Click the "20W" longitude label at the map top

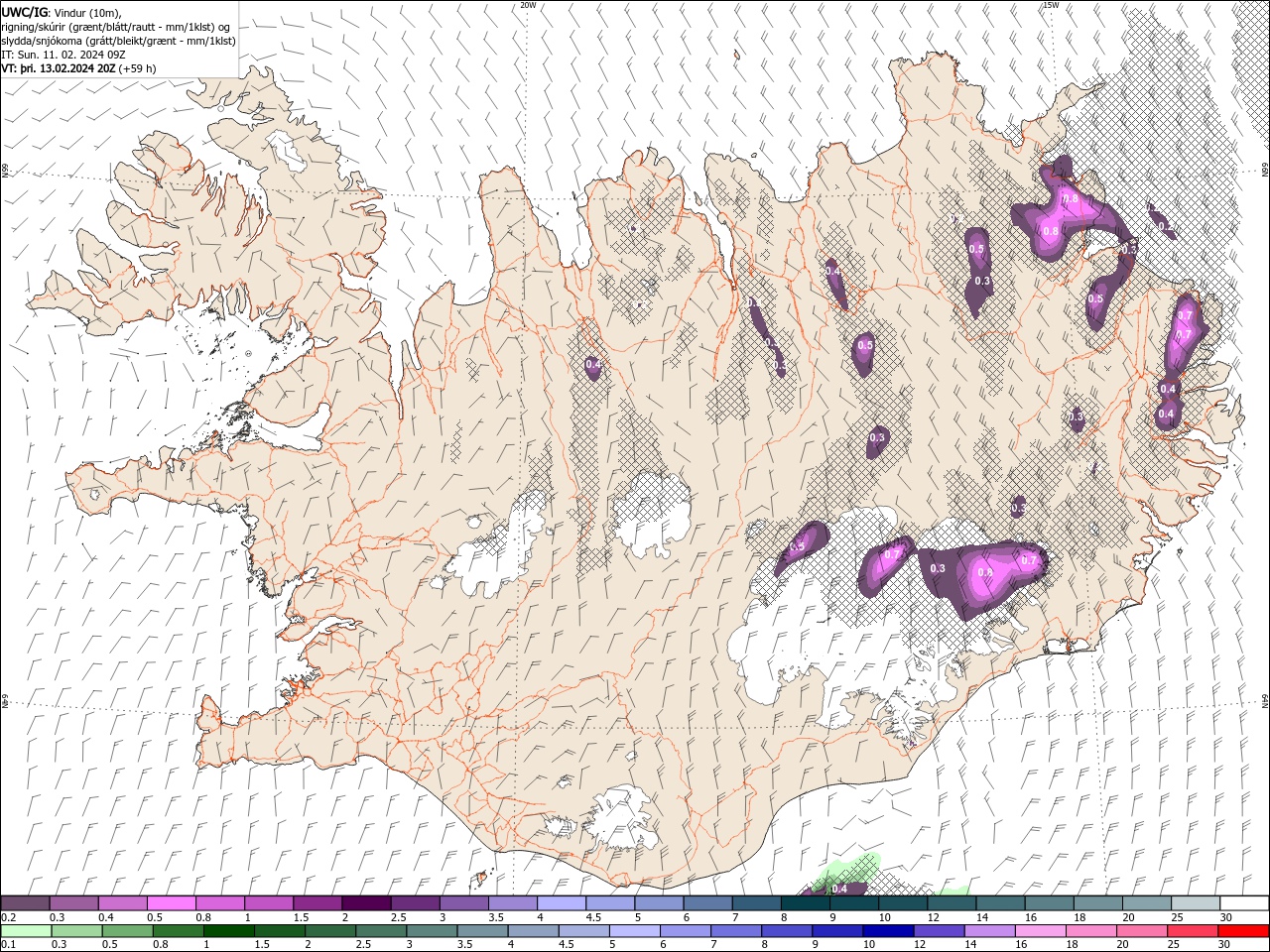(x=529, y=5)
